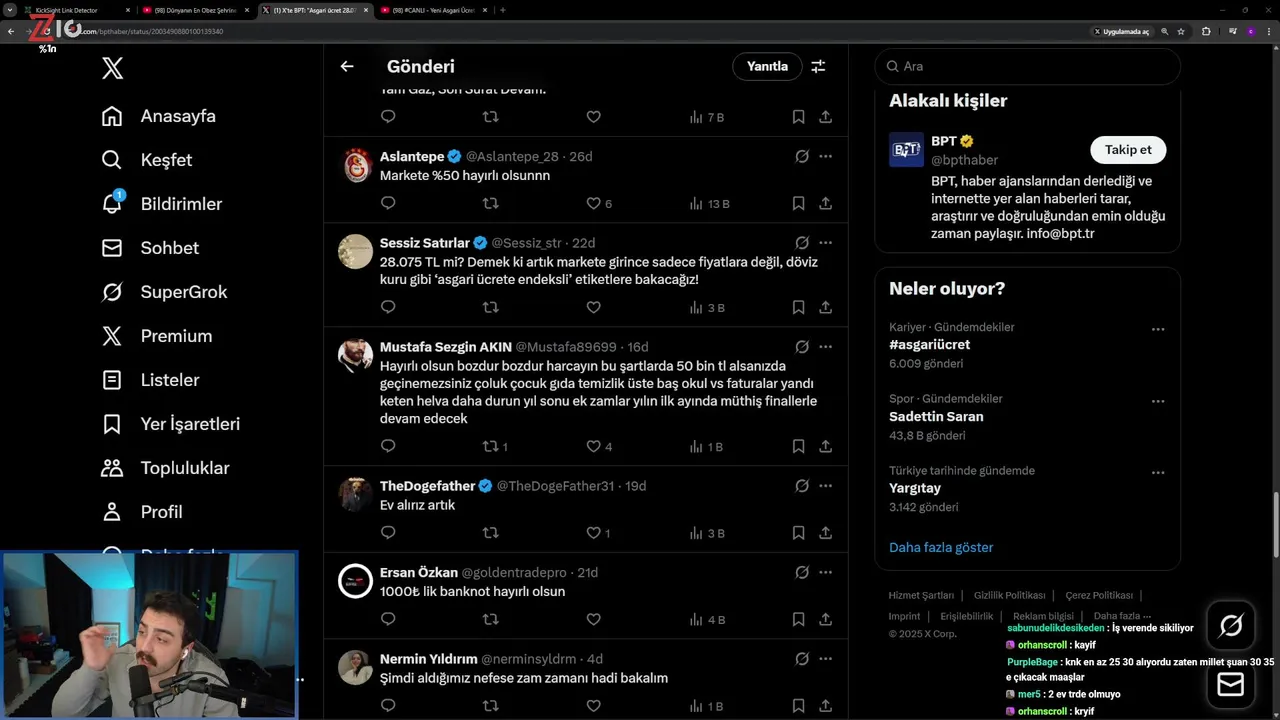Click the page vertical scrollbar
This screenshot has width=1280, height=720.
pyautogui.click(x=1274, y=525)
